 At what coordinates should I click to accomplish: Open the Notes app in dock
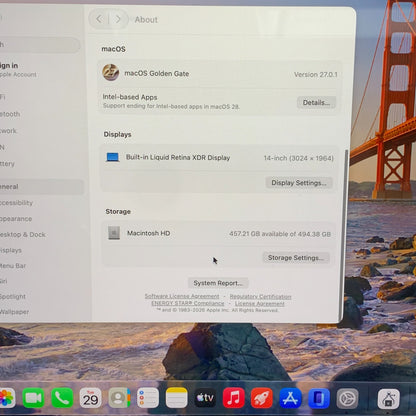176,398
